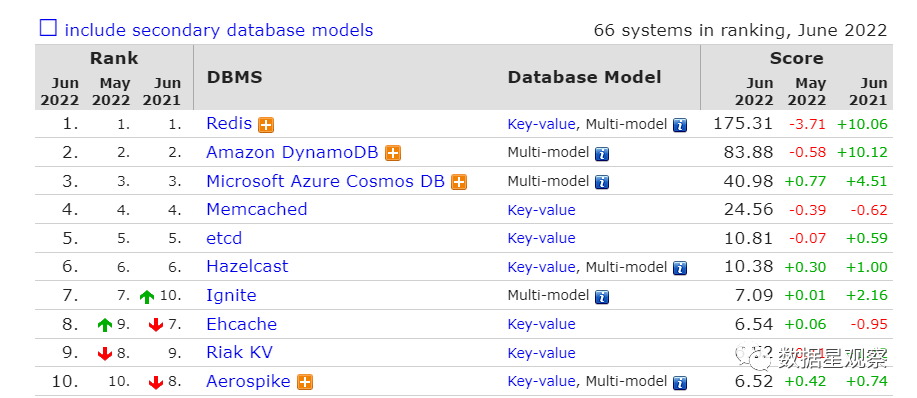
Task: Click Key-value link in the etcd row
Action: [x=542, y=239]
